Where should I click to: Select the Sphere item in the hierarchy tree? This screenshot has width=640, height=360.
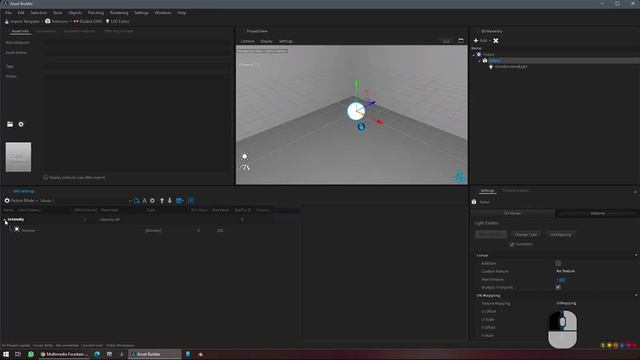pyautogui.click(x=494, y=61)
